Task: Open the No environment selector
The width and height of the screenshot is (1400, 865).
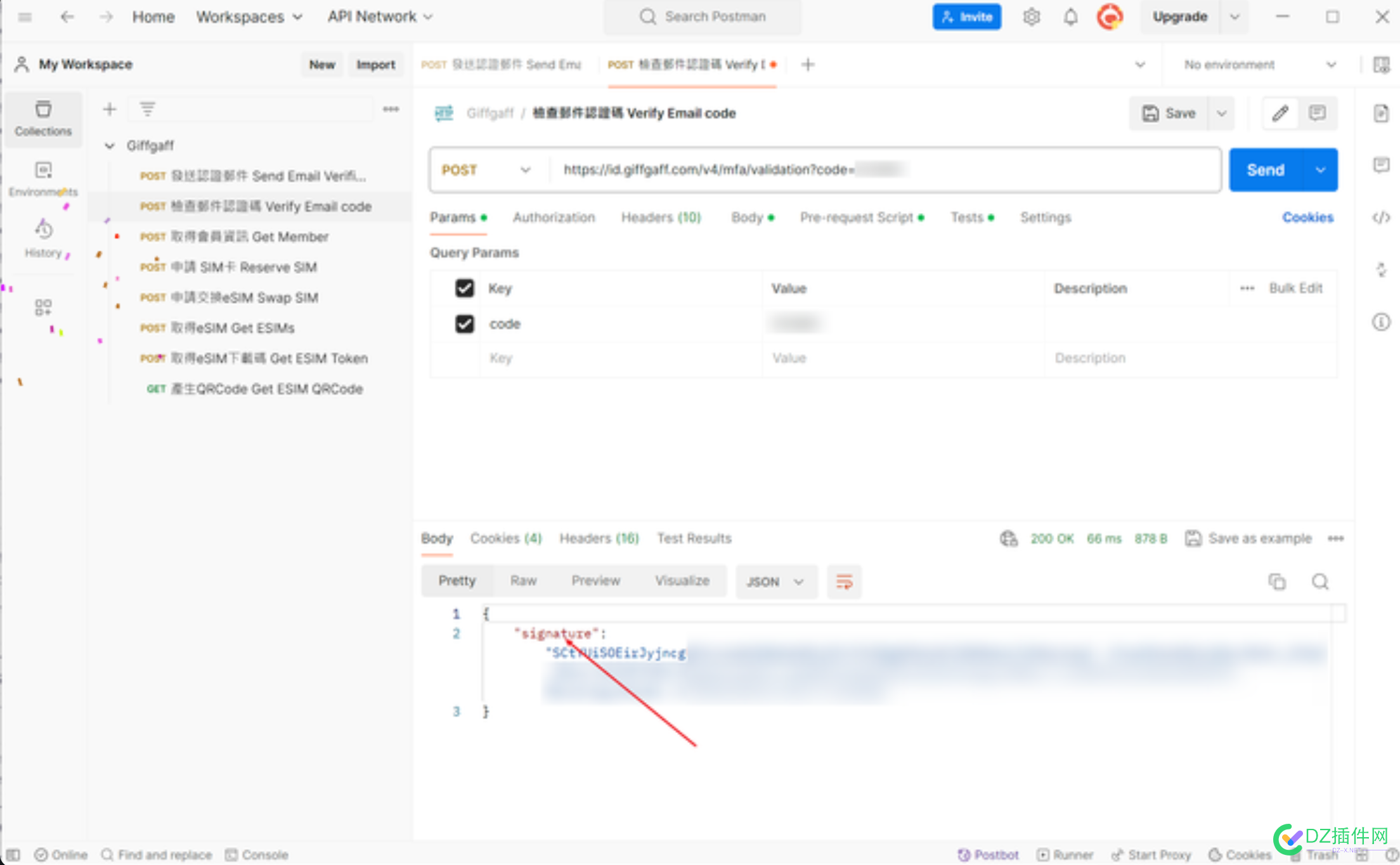Action: [1261, 64]
